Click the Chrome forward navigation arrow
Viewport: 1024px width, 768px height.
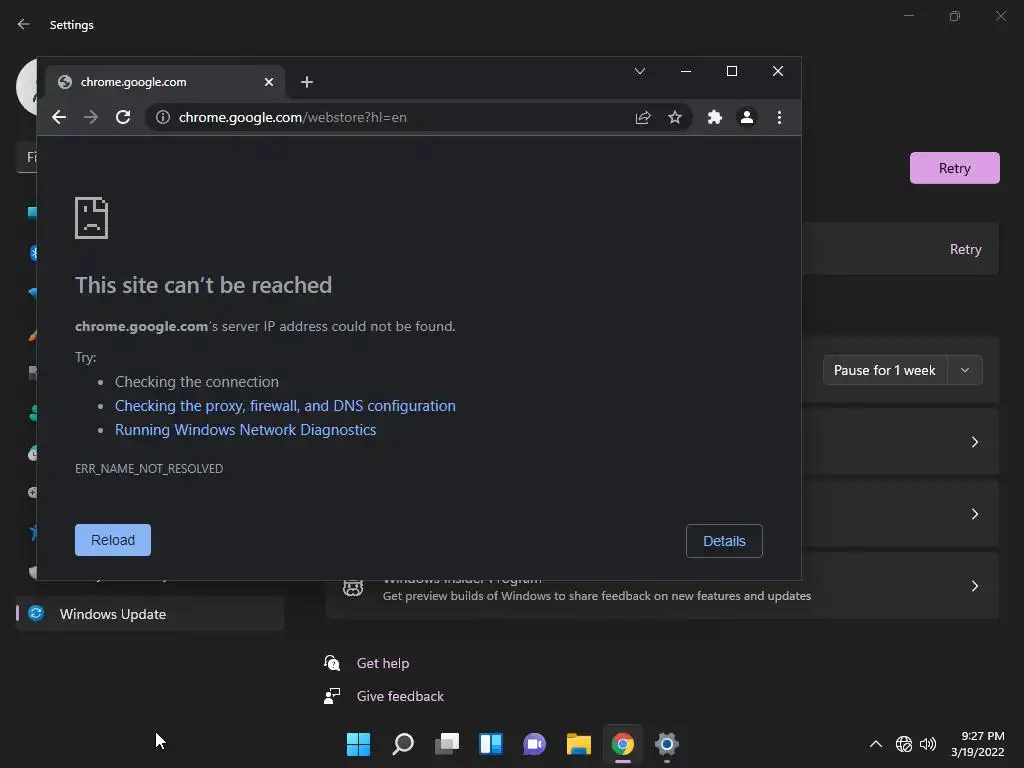[91, 117]
